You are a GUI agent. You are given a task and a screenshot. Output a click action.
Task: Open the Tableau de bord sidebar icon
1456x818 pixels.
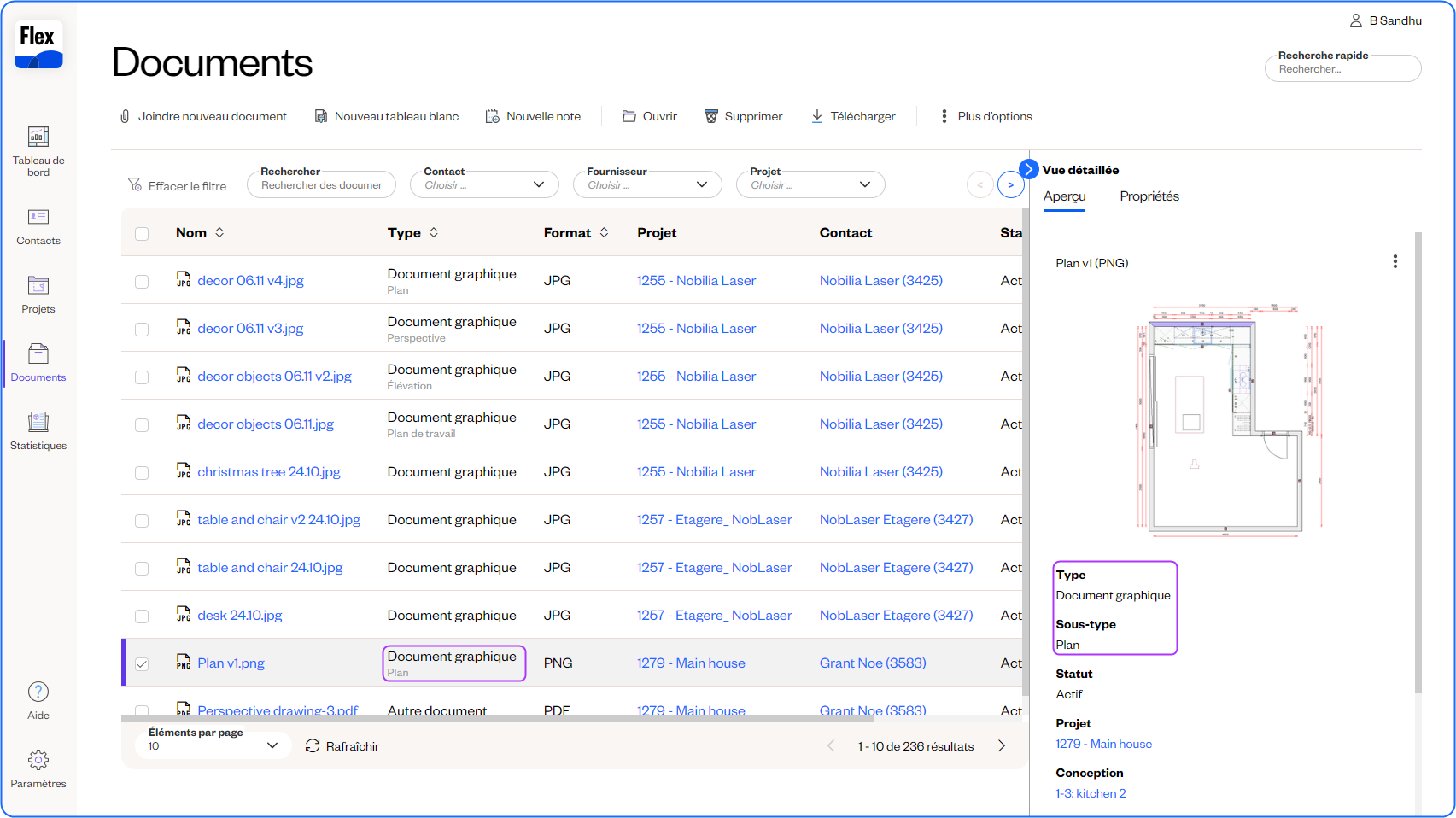coord(38,137)
